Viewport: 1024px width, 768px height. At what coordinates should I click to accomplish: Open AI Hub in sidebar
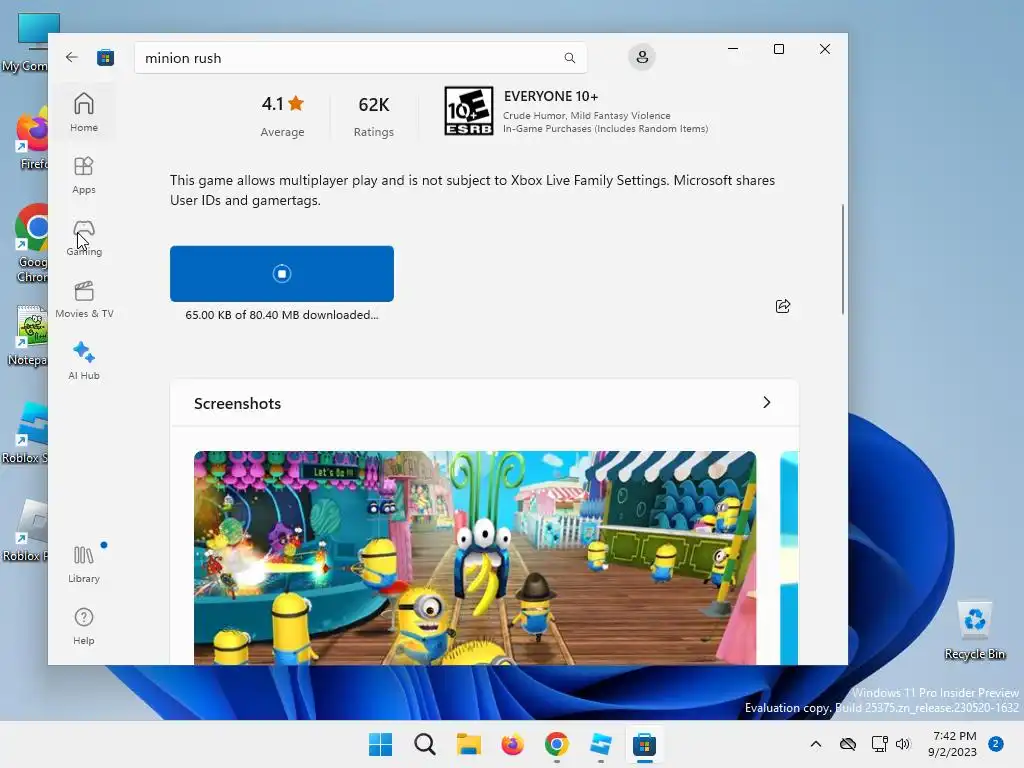pos(84,360)
